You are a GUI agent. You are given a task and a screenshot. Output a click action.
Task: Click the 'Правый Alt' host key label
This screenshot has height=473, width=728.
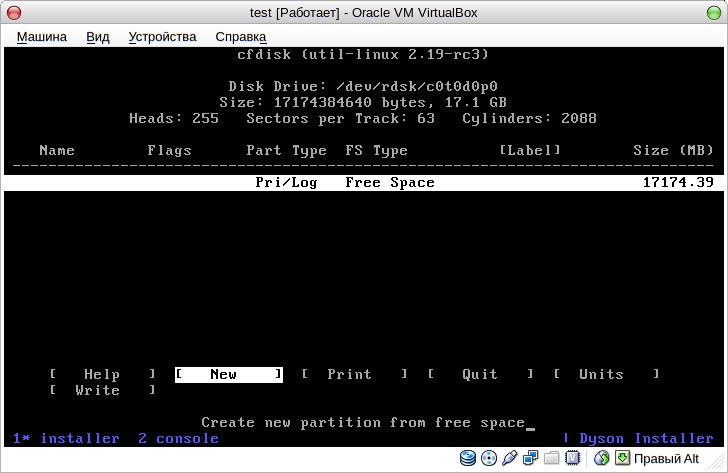click(x=666, y=459)
